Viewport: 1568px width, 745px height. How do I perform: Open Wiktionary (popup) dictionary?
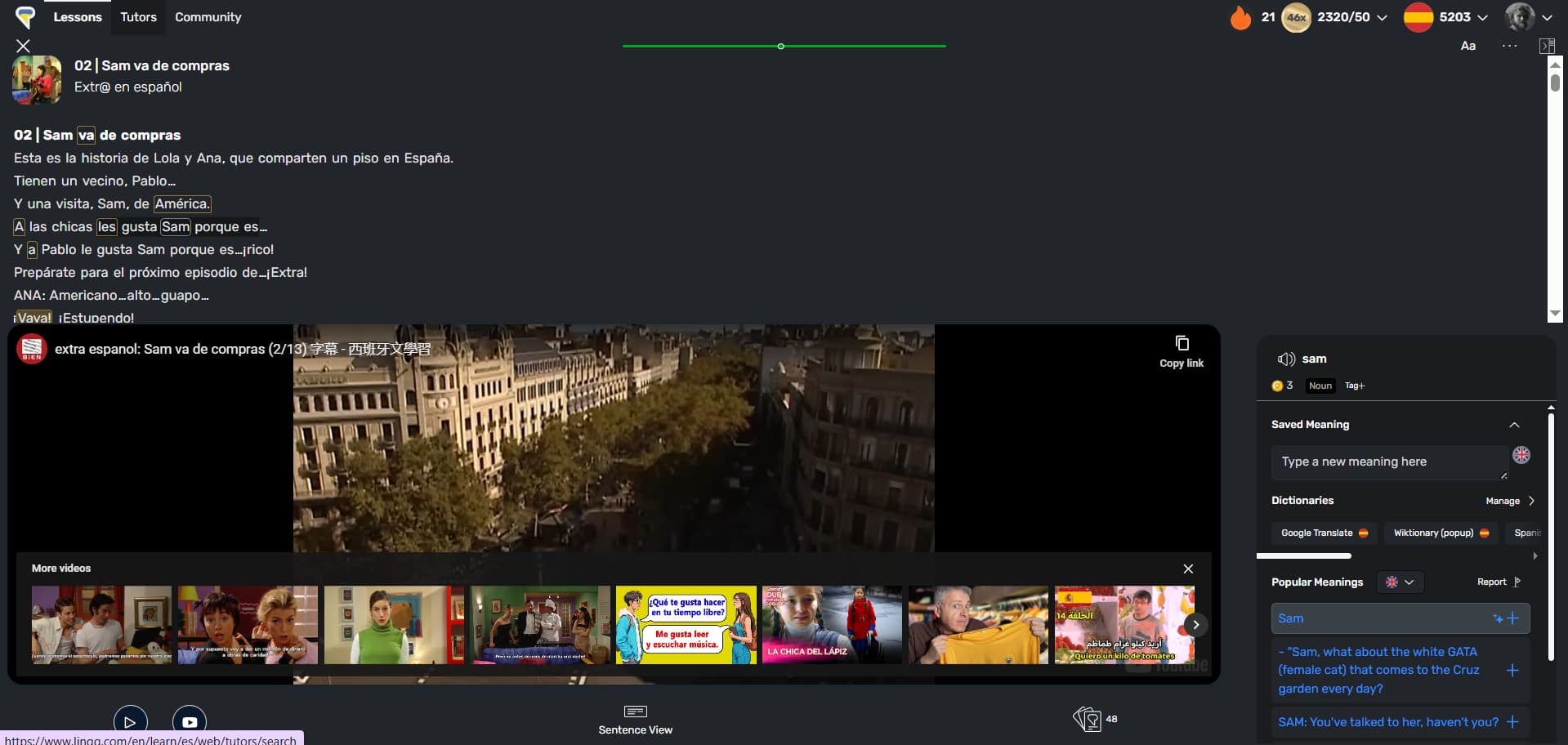point(1441,533)
